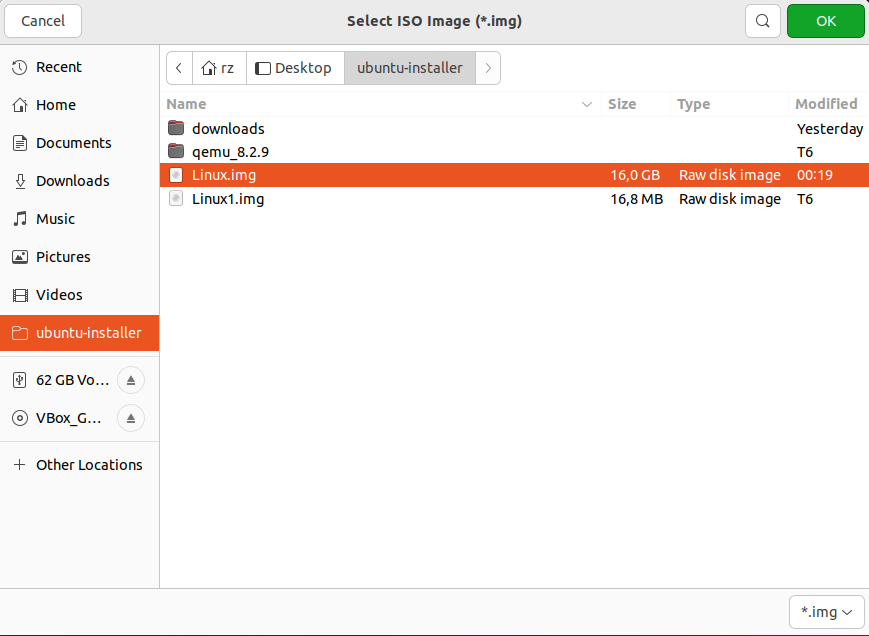The image size is (869, 636).
Task: Click the forward arrow in path bar
Action: [x=488, y=68]
